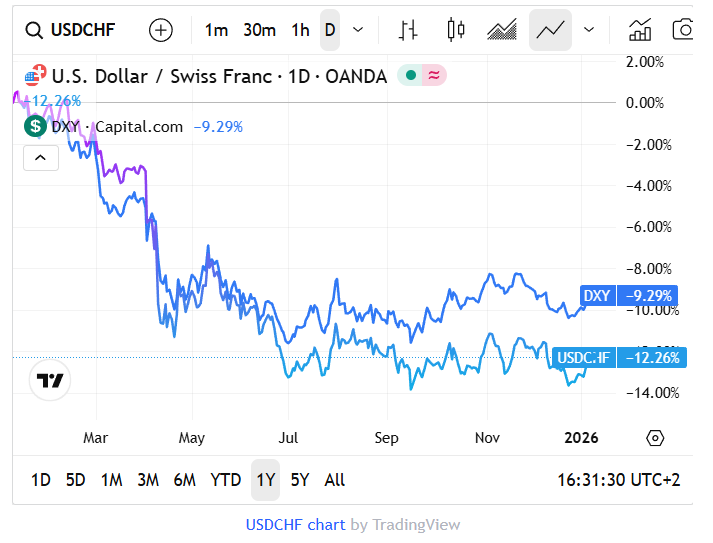Select the area chart style icon
The width and height of the screenshot is (713, 543).
(502, 30)
